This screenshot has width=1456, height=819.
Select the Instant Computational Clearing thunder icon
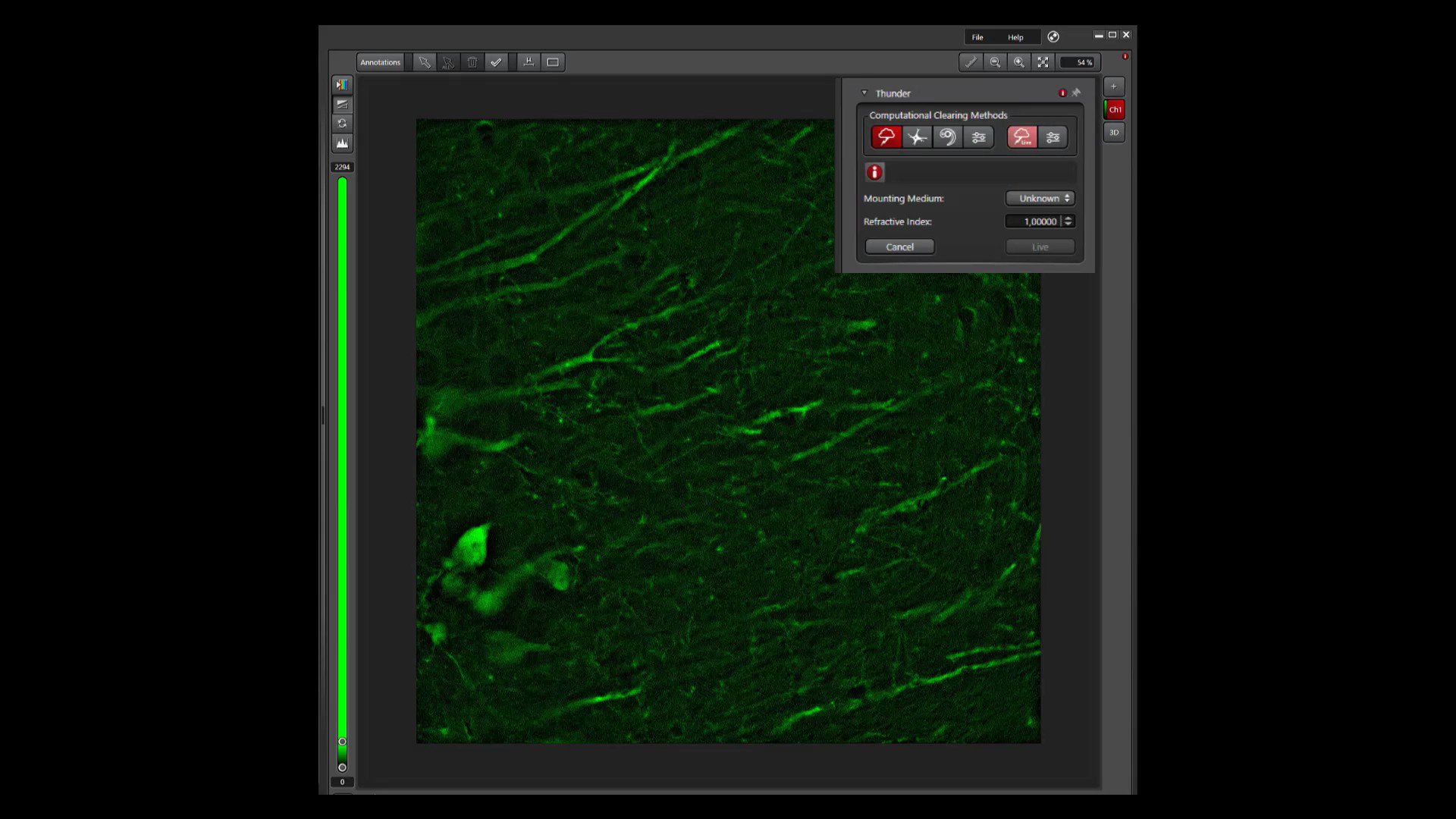(x=886, y=137)
